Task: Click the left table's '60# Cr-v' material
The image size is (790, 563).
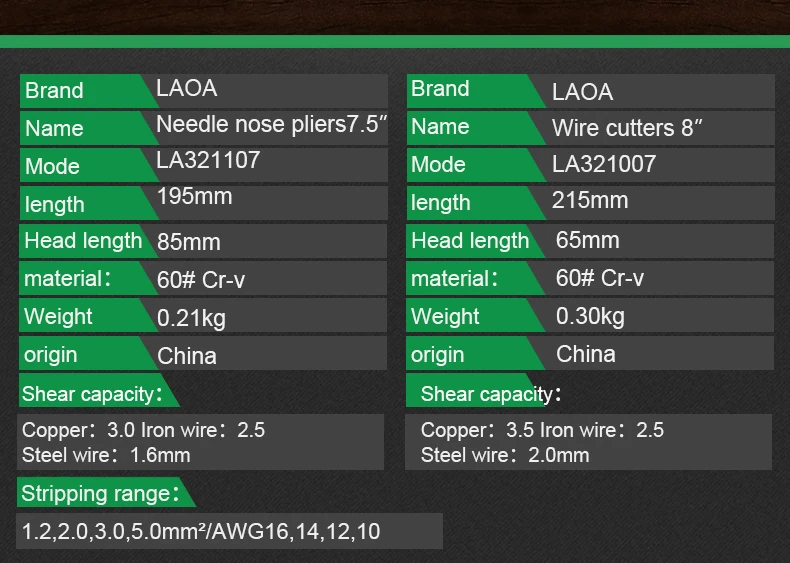Action: [x=201, y=280]
